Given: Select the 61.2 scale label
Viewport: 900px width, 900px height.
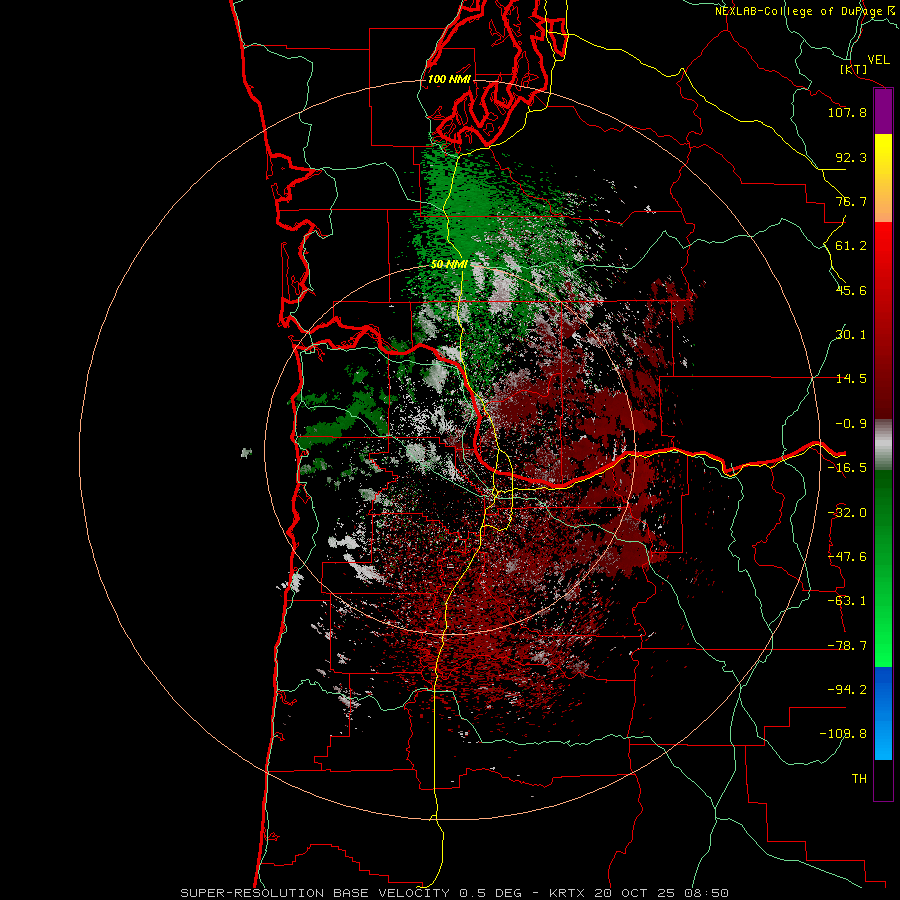Looking at the screenshot, I should (851, 246).
